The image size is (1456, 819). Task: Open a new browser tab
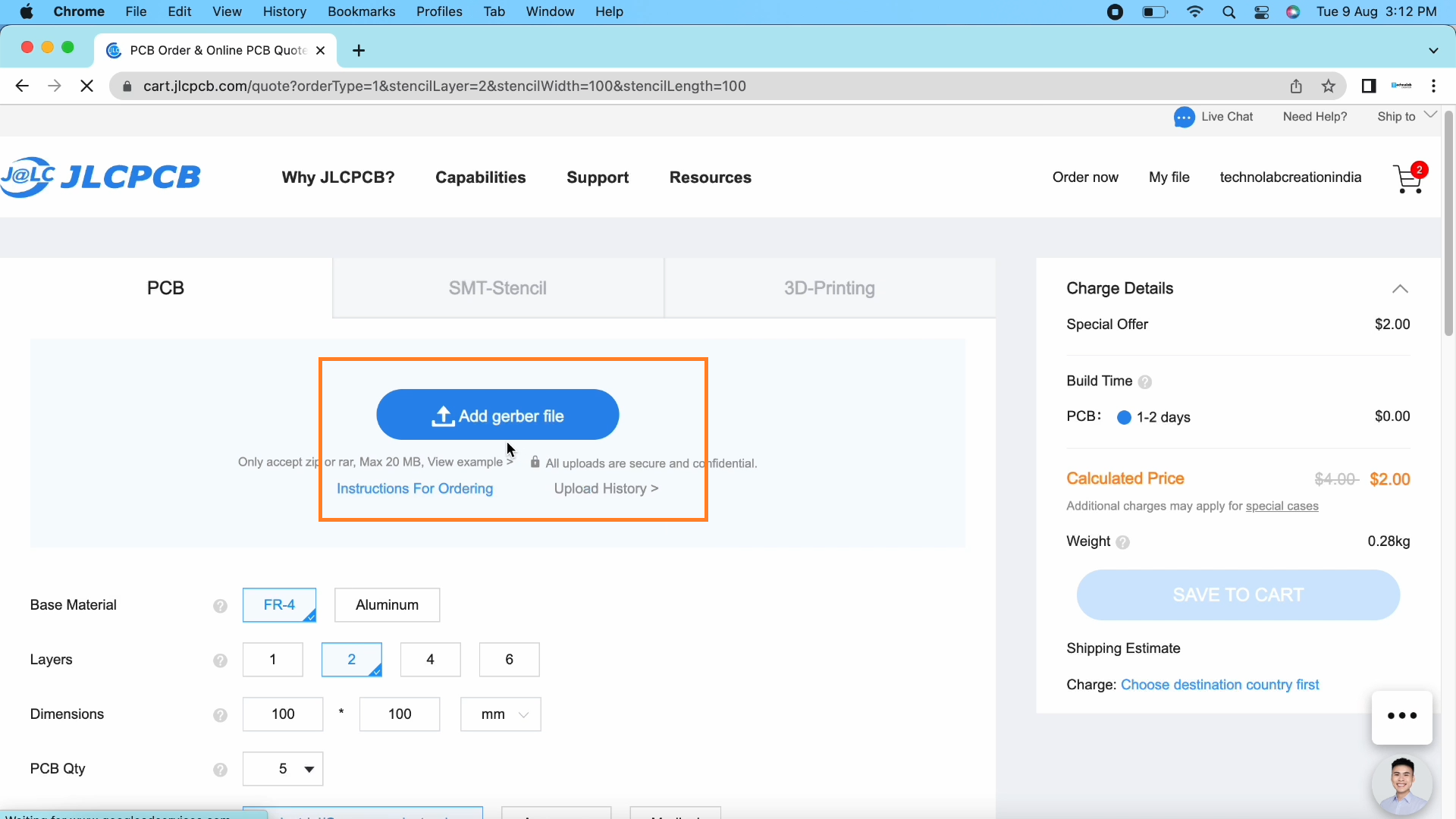point(359,51)
